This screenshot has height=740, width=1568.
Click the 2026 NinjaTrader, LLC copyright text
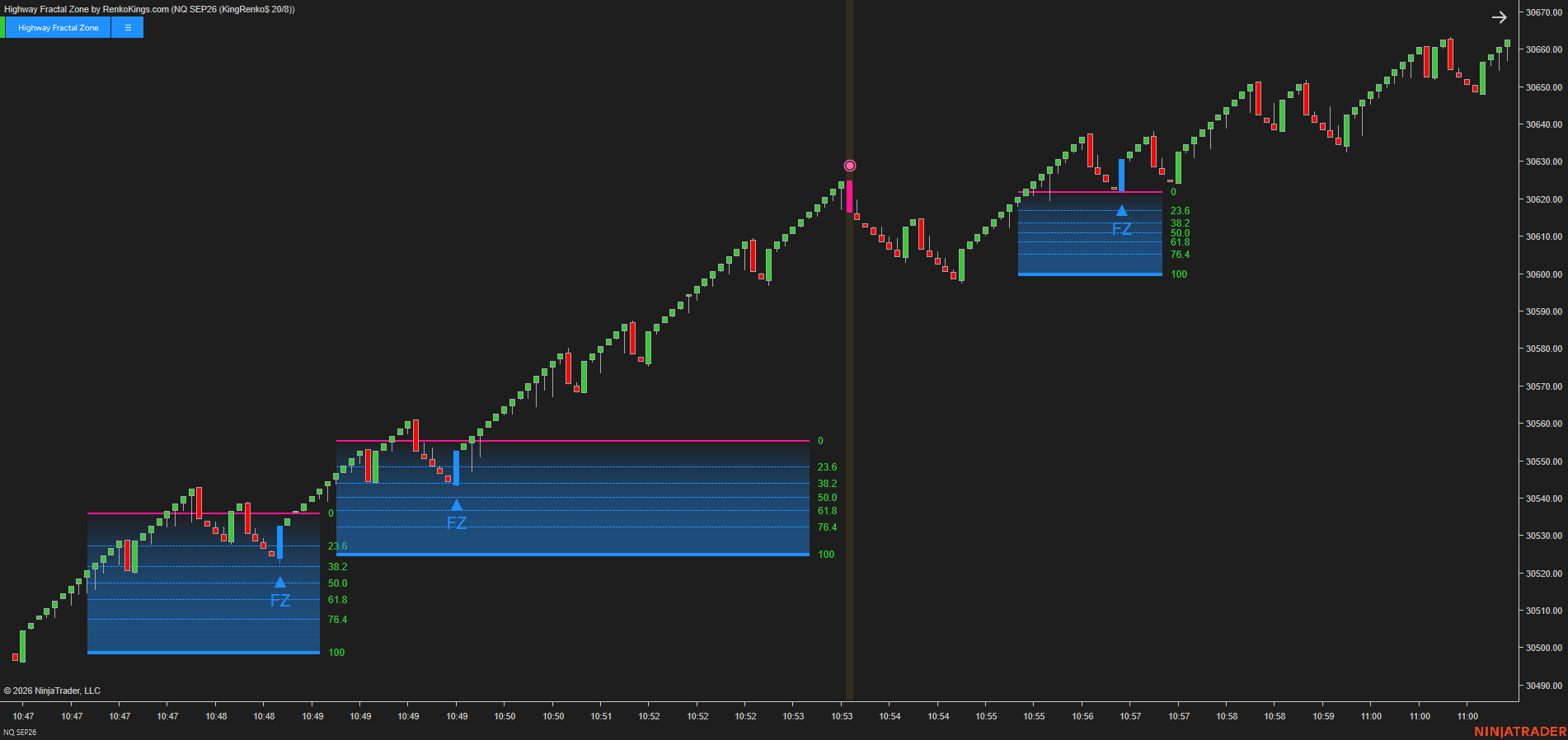pyautogui.click(x=52, y=691)
